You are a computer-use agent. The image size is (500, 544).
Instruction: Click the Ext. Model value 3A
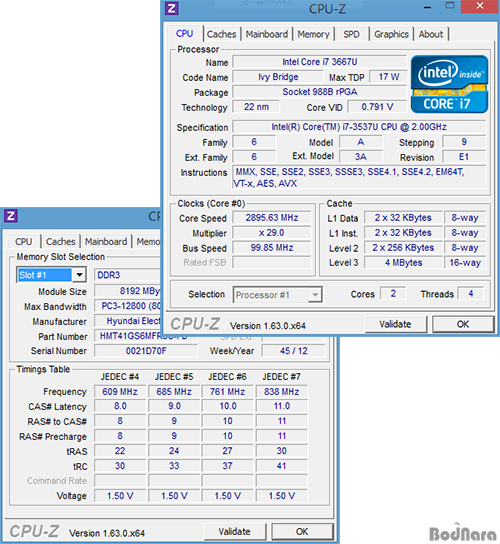pos(361,157)
